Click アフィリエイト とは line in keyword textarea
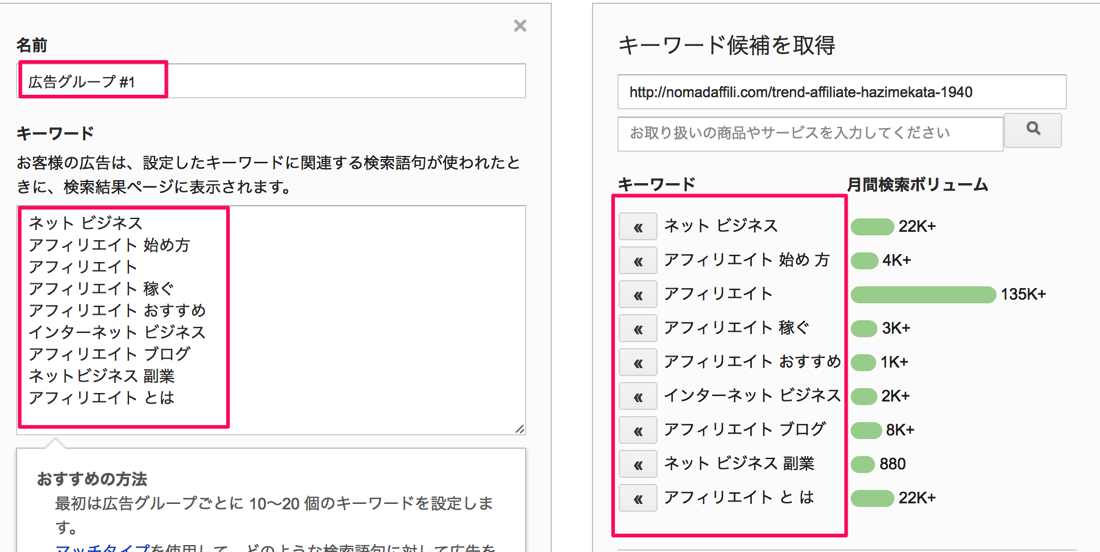Viewport: 1100px width, 552px height. [x=101, y=398]
